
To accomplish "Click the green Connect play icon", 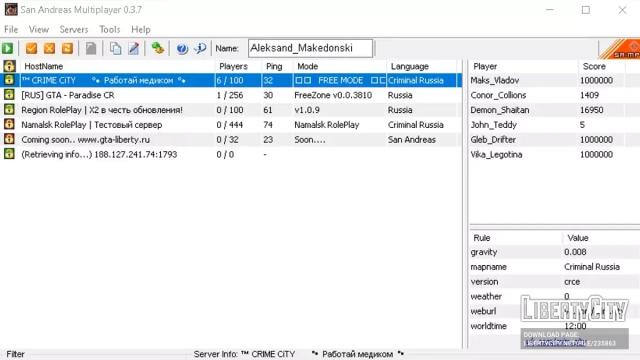I will coord(7,48).
